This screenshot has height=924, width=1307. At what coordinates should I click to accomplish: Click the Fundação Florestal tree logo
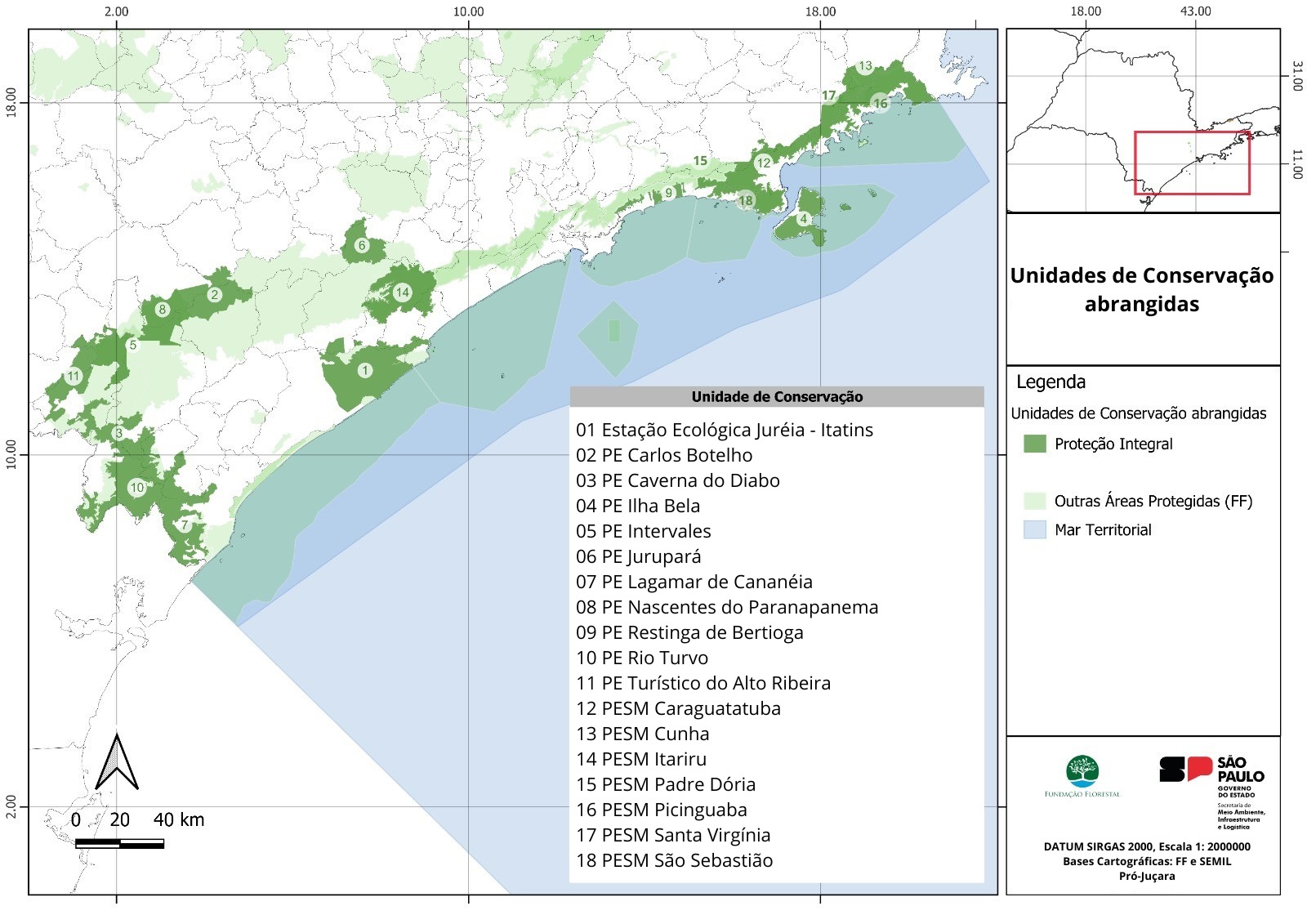[x=1082, y=772]
